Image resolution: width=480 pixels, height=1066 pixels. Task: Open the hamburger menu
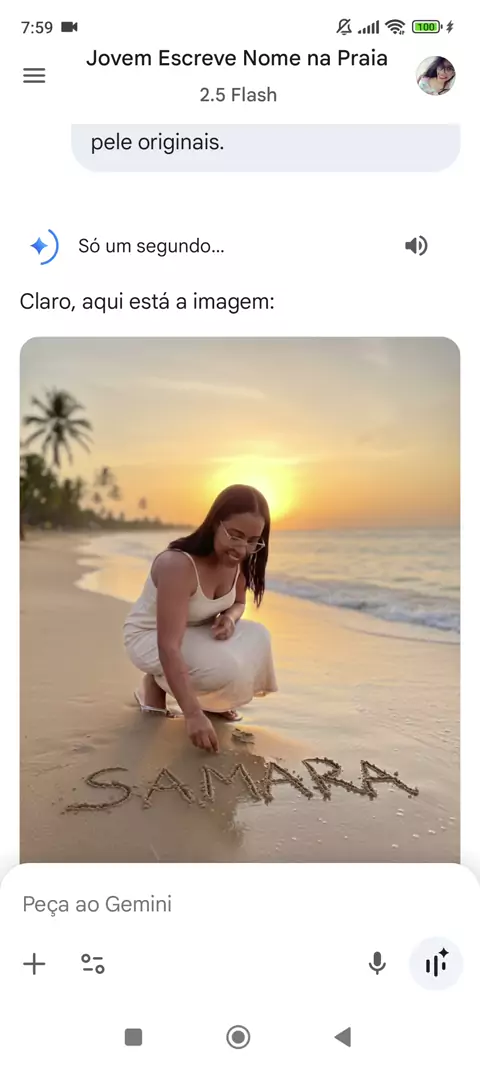34,75
